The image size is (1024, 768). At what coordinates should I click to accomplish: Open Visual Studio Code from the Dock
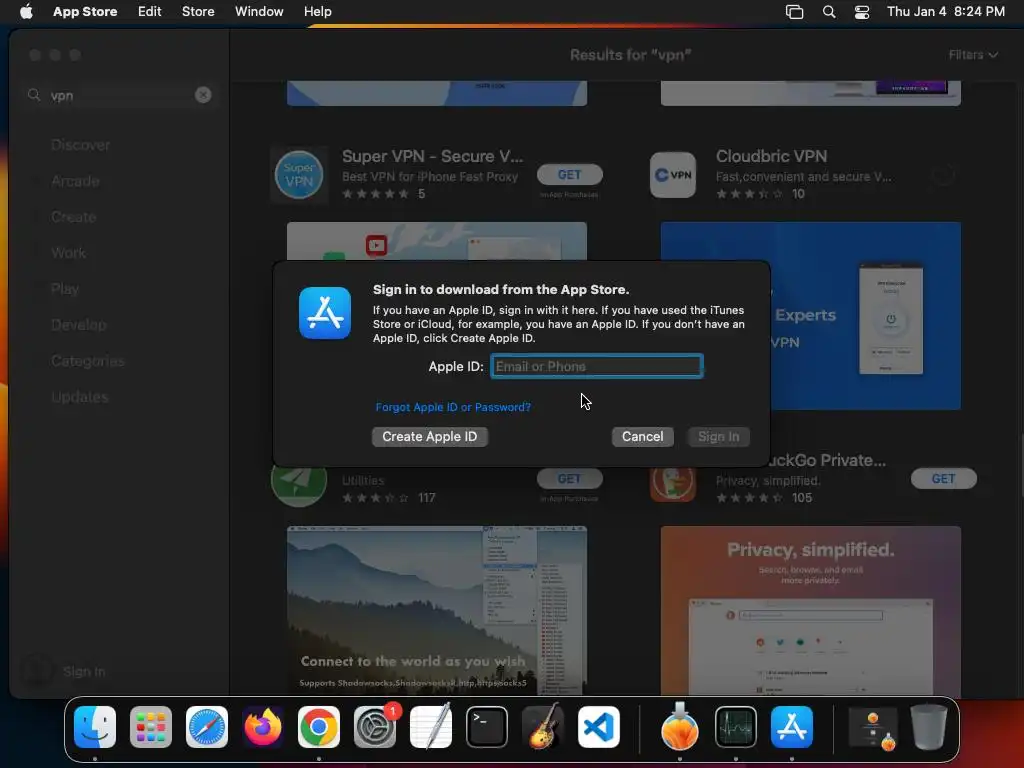(x=599, y=727)
